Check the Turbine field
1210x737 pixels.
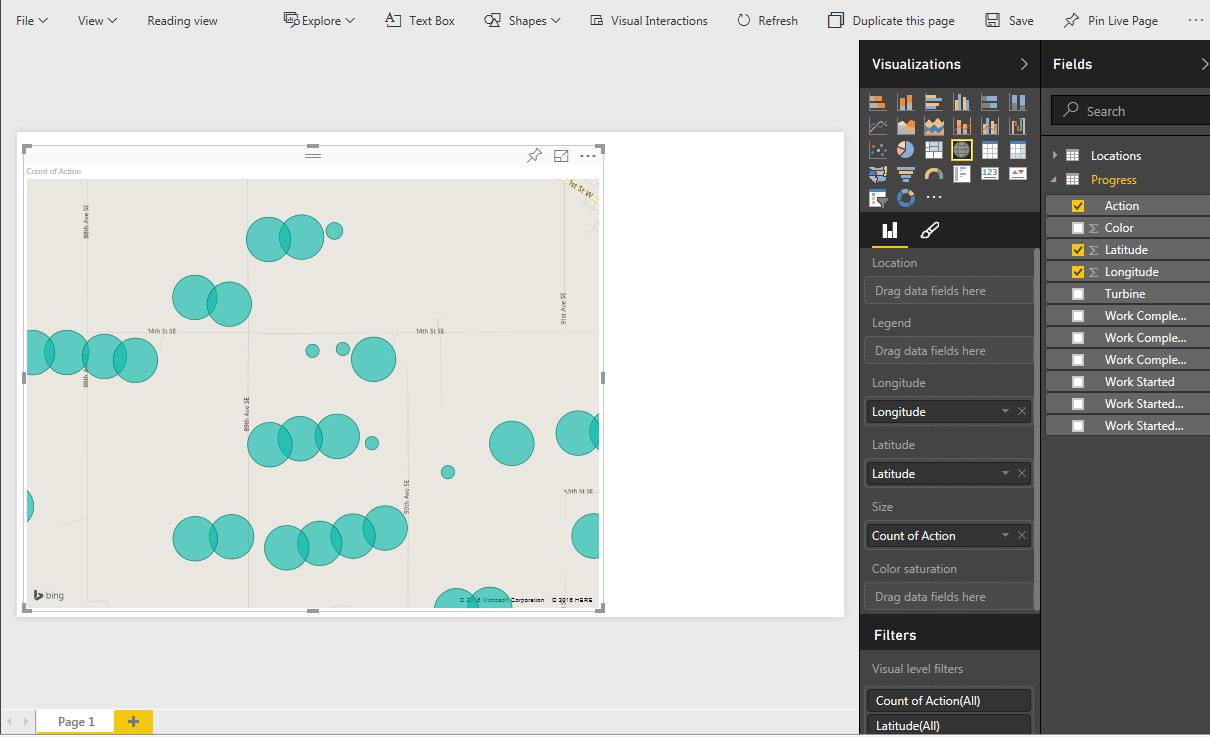click(x=1078, y=294)
